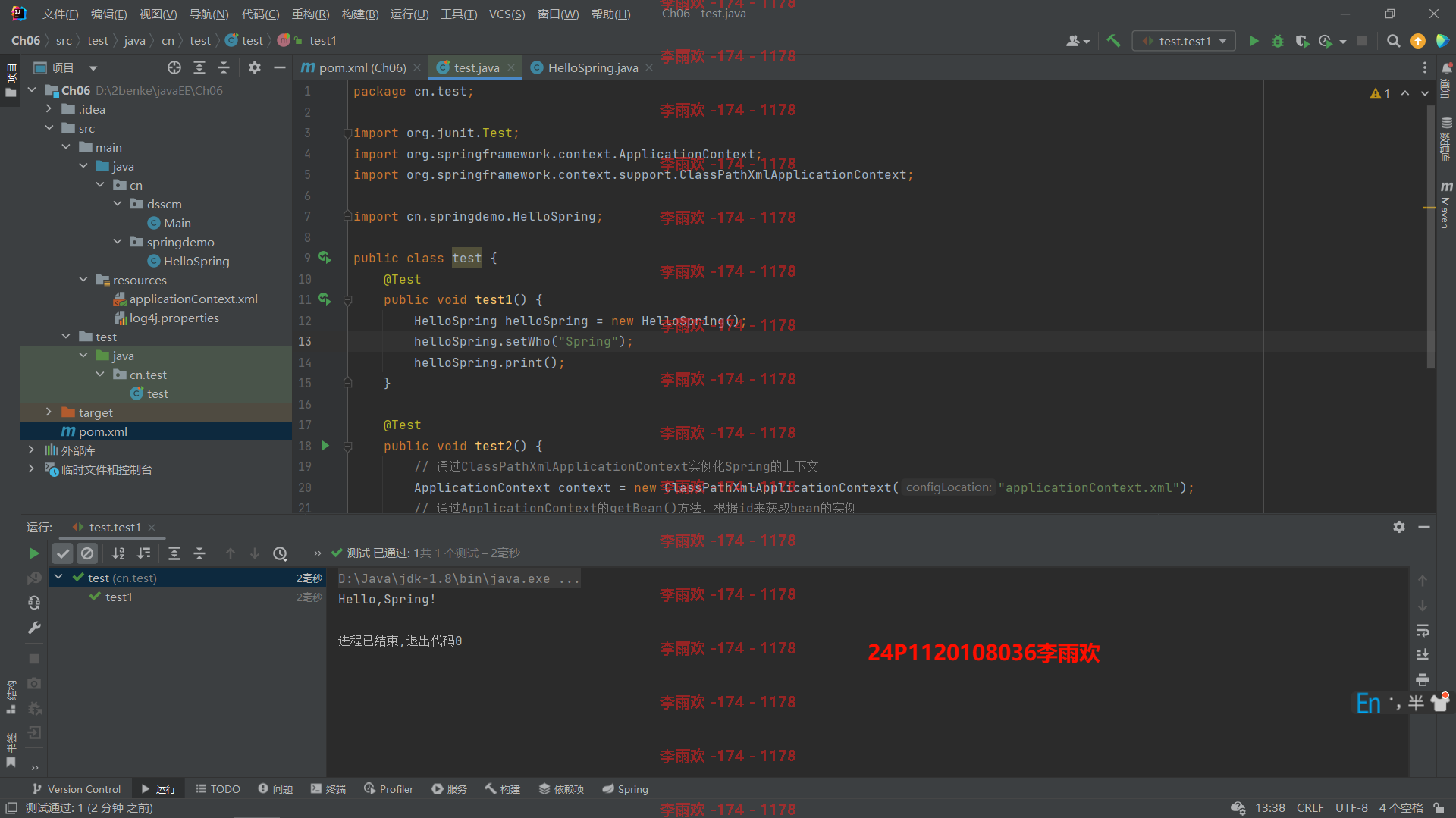Toggle show passed tests checkmark
Image resolution: width=1456 pixels, height=818 pixels.
tap(63, 553)
